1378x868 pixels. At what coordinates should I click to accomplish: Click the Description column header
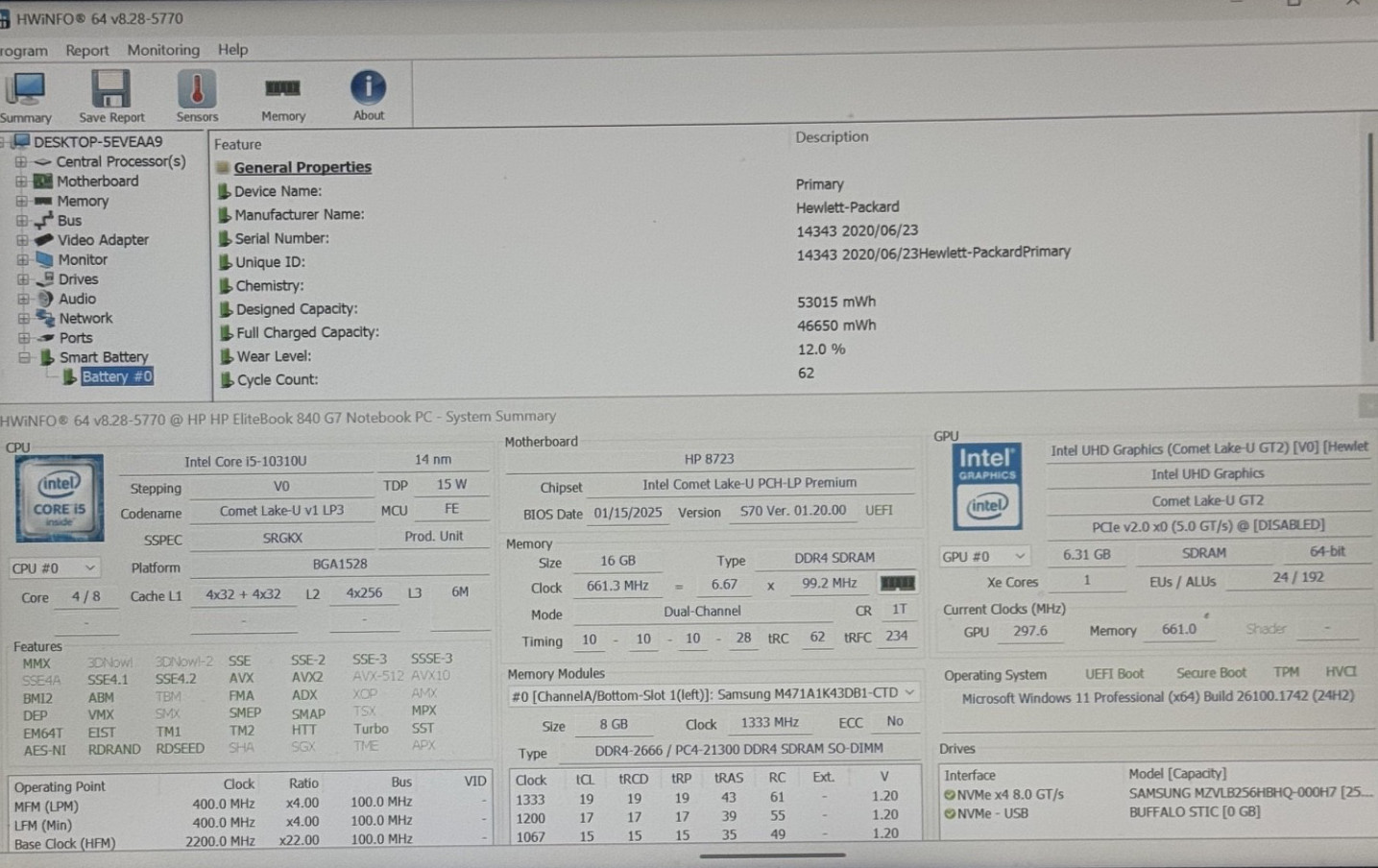[x=832, y=136]
